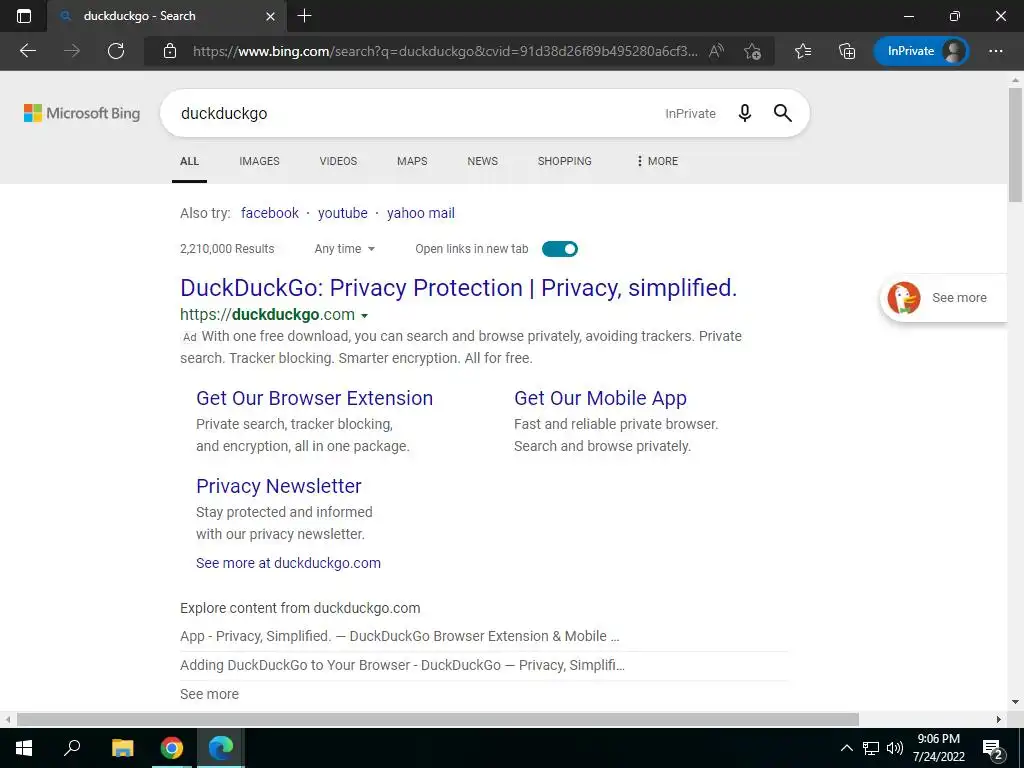
Task: Open the notification center icon
Action: (x=993, y=749)
